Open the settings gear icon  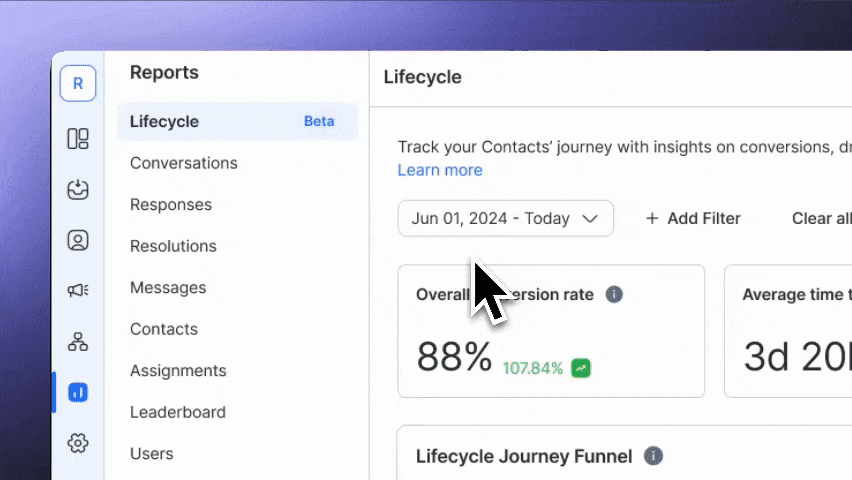pyautogui.click(x=78, y=443)
